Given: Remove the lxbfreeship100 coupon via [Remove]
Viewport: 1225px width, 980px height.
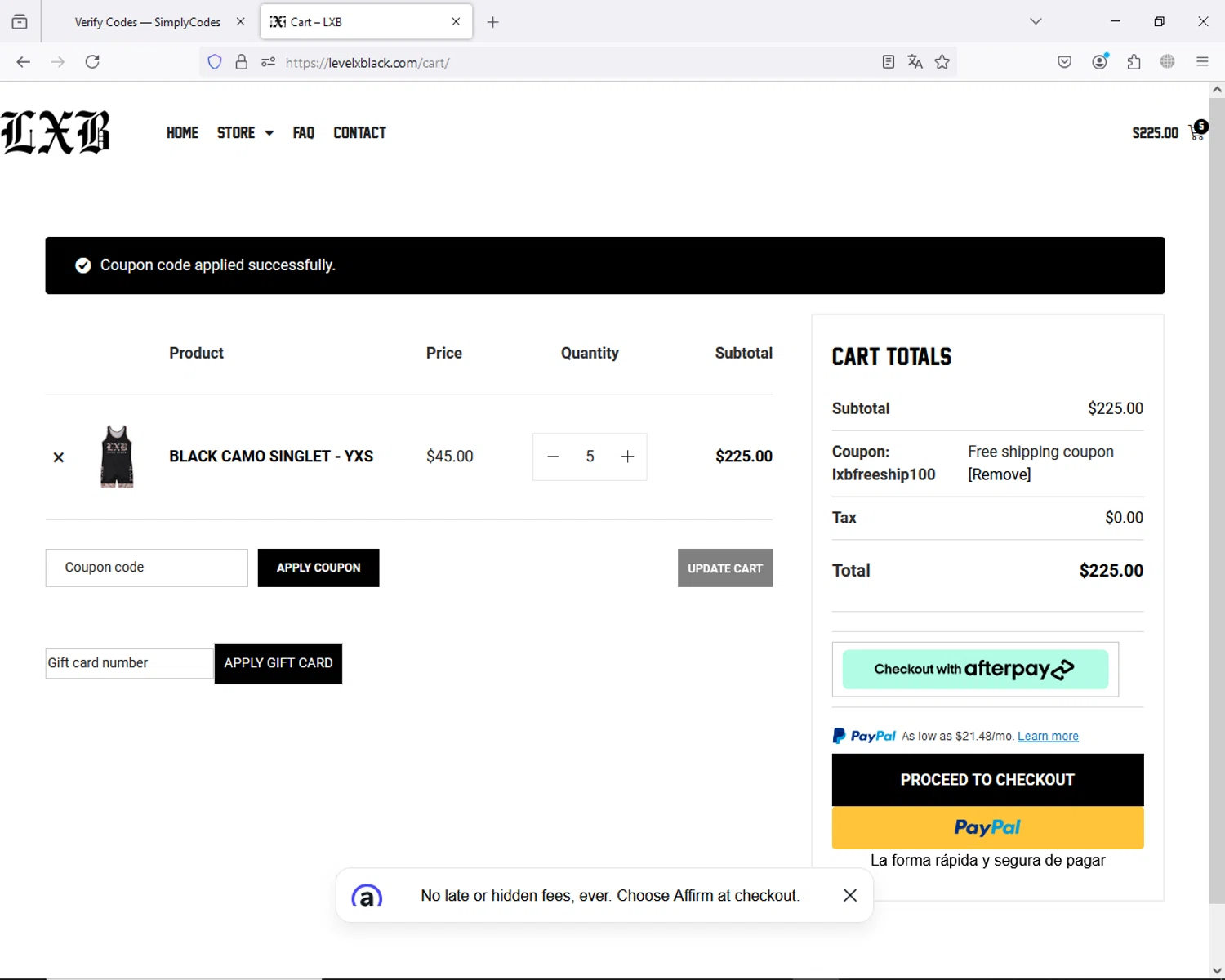Looking at the screenshot, I should click(1000, 474).
